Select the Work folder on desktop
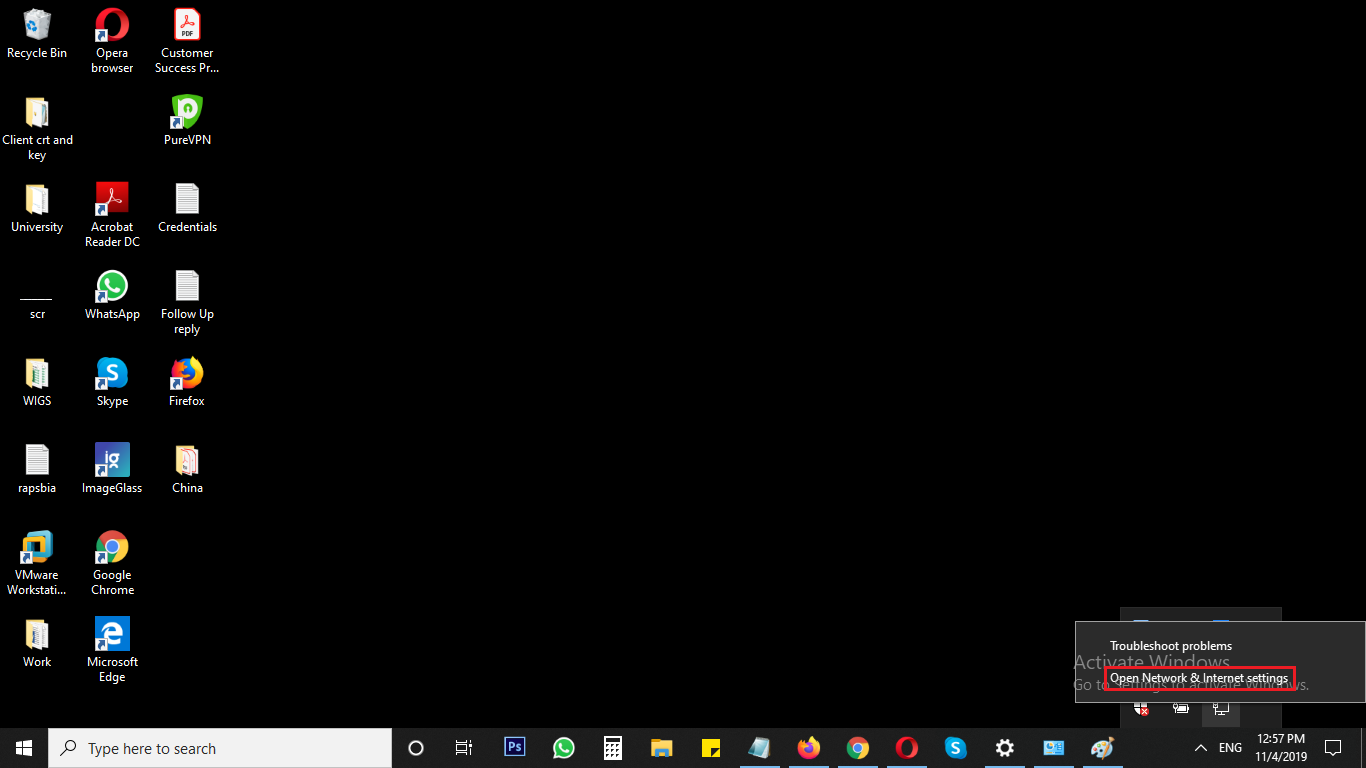Image resolution: width=1366 pixels, height=768 pixels. pos(37,643)
